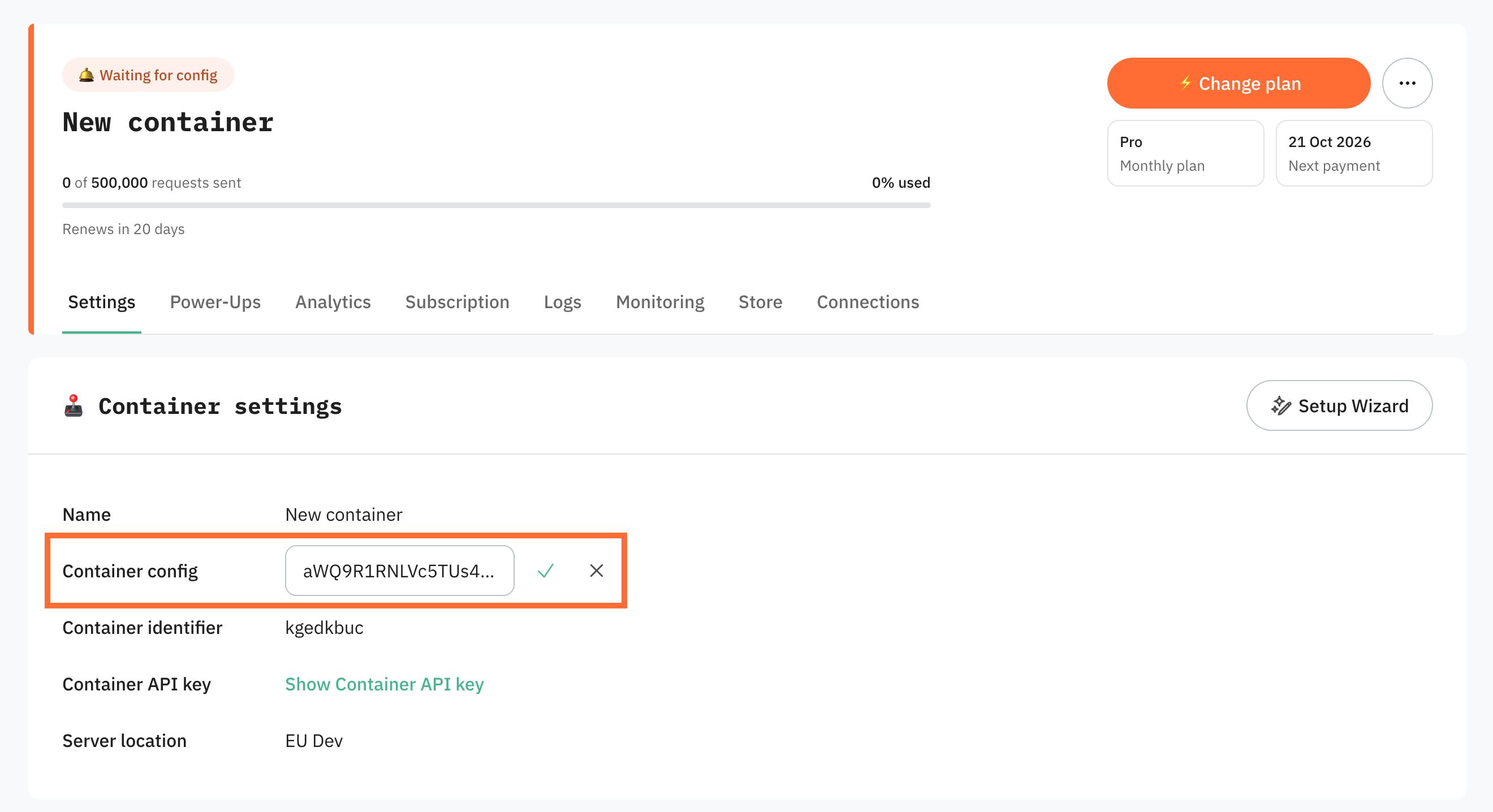Click the joystick icon beside Container settings
Screen dimensions: 1493x812
(x=73, y=405)
